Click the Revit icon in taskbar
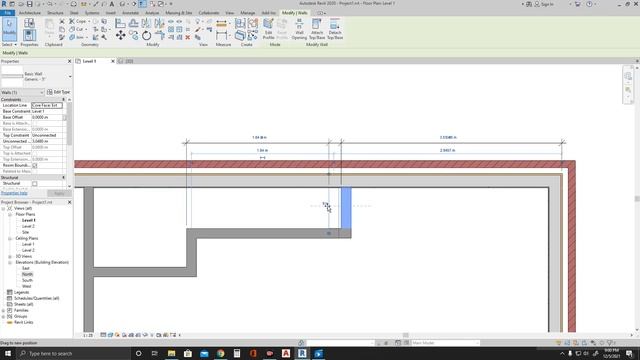 click(x=302, y=353)
